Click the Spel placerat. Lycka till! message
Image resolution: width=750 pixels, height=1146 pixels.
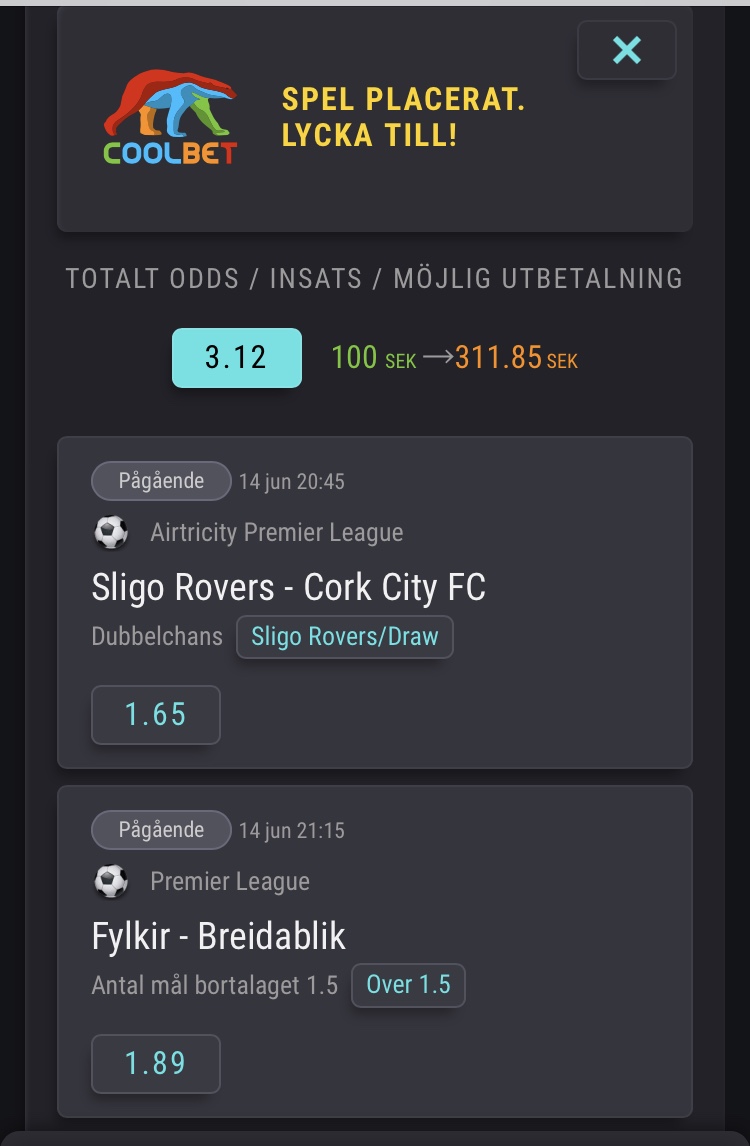coord(403,117)
